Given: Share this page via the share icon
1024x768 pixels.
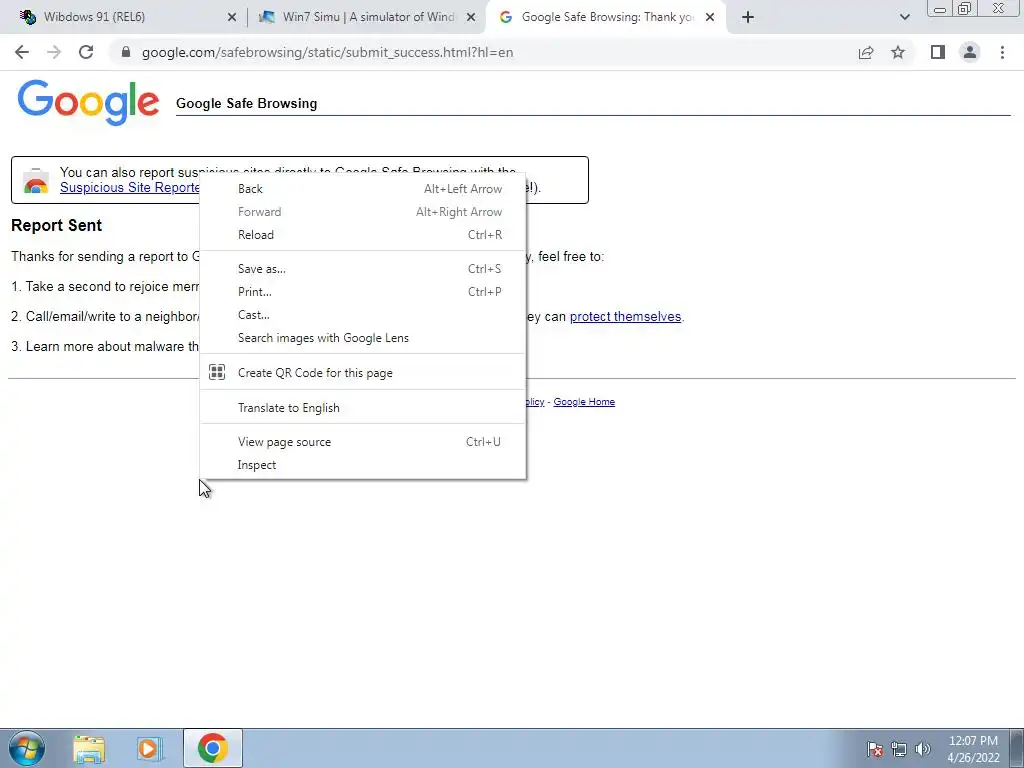Looking at the screenshot, I should click(866, 52).
